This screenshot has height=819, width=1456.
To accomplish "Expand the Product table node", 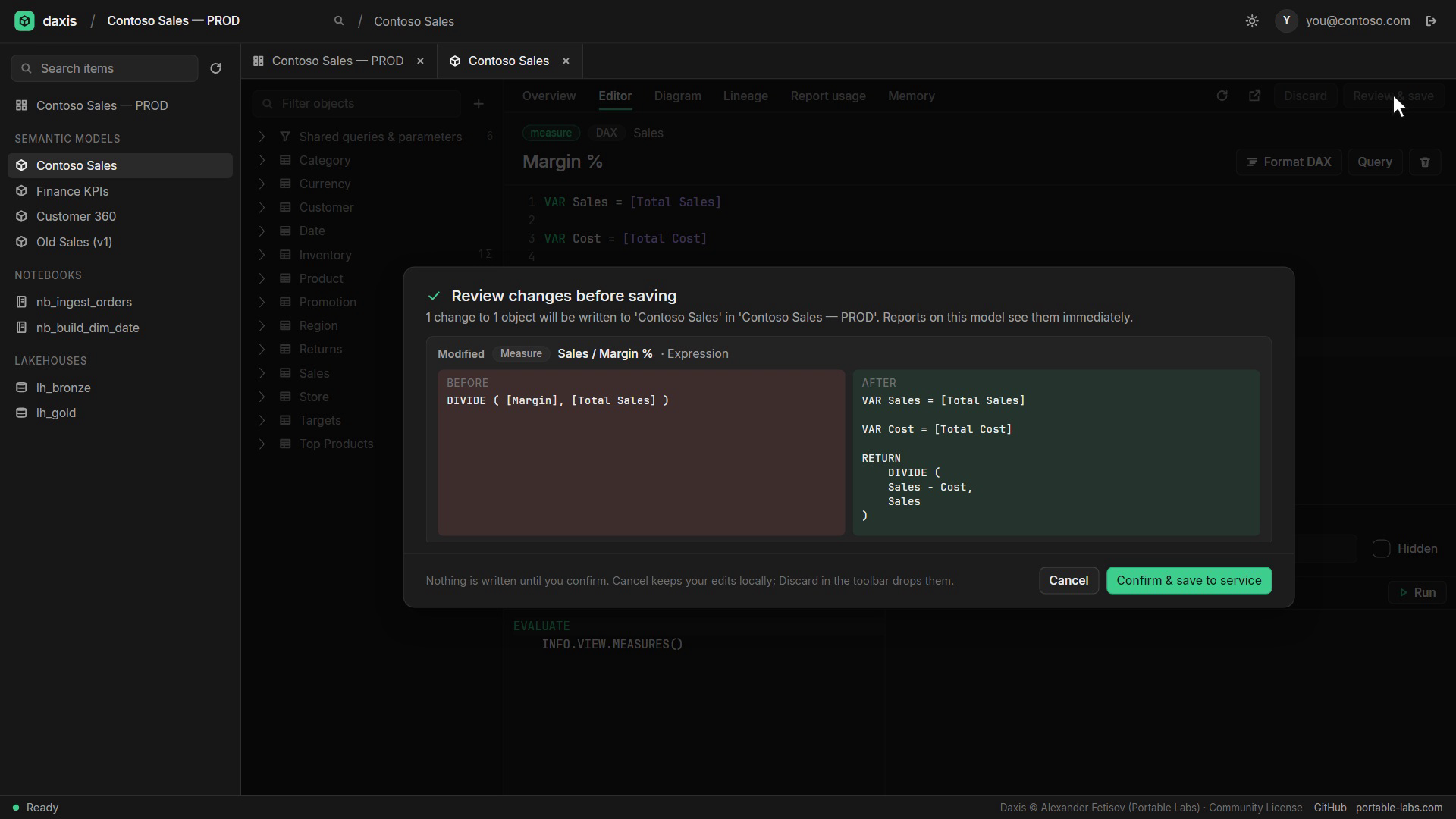I will (262, 278).
